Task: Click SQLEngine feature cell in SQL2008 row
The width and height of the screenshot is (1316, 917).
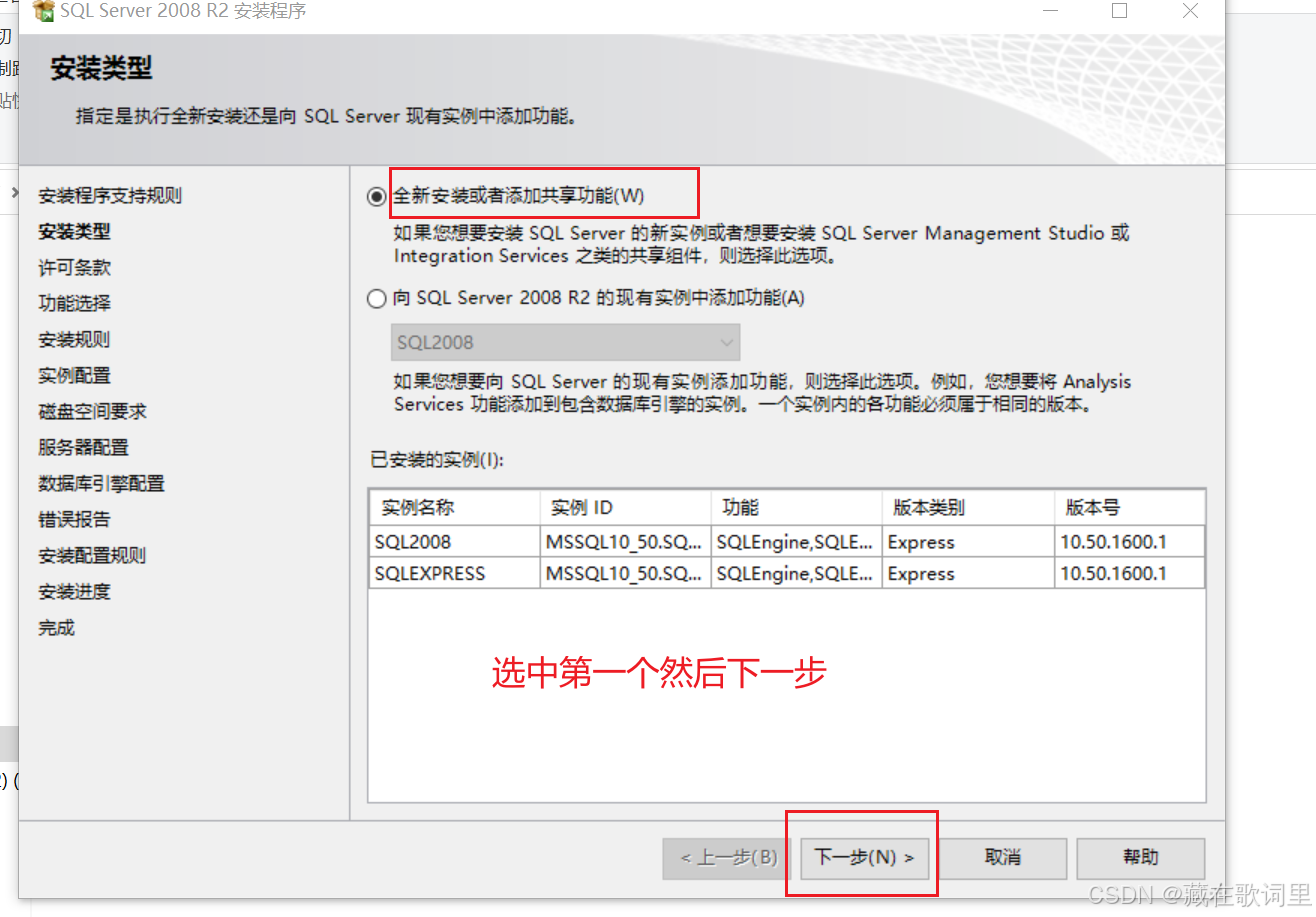Action: (x=796, y=542)
